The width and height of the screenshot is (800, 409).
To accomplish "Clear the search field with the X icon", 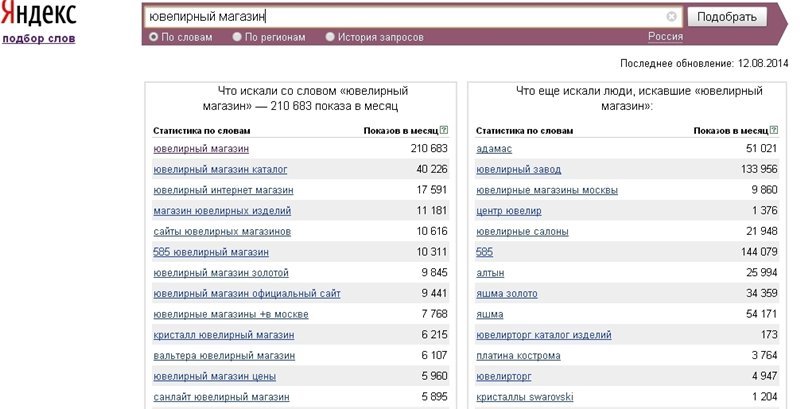I will [x=671, y=17].
